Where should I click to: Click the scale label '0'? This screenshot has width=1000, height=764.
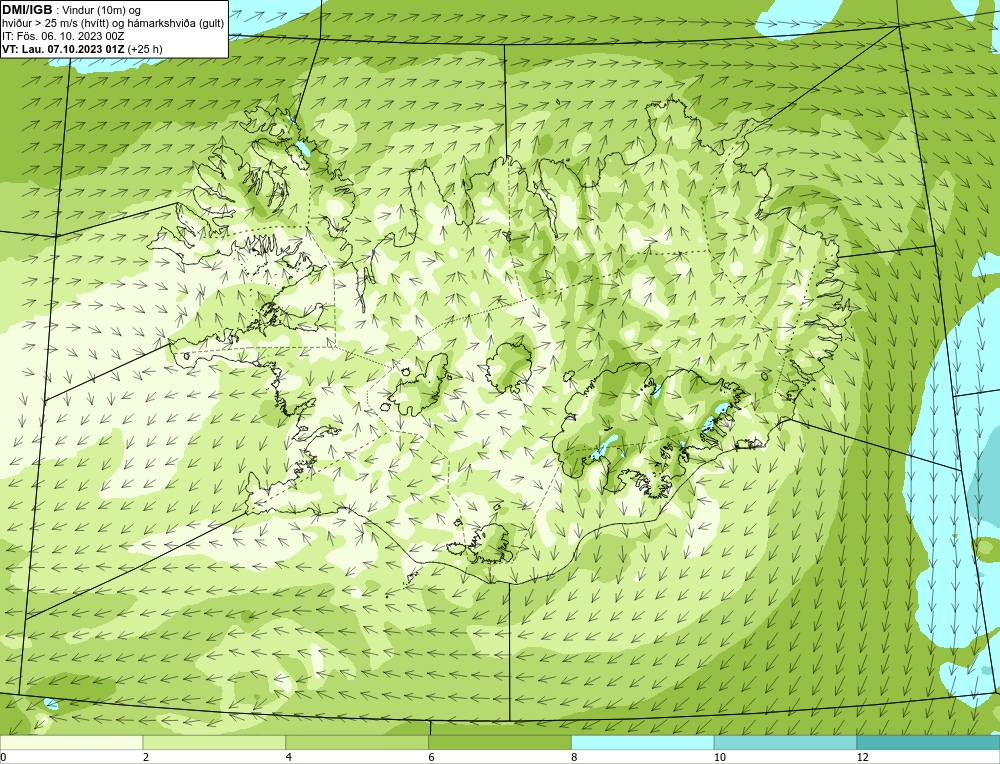(x=3, y=757)
